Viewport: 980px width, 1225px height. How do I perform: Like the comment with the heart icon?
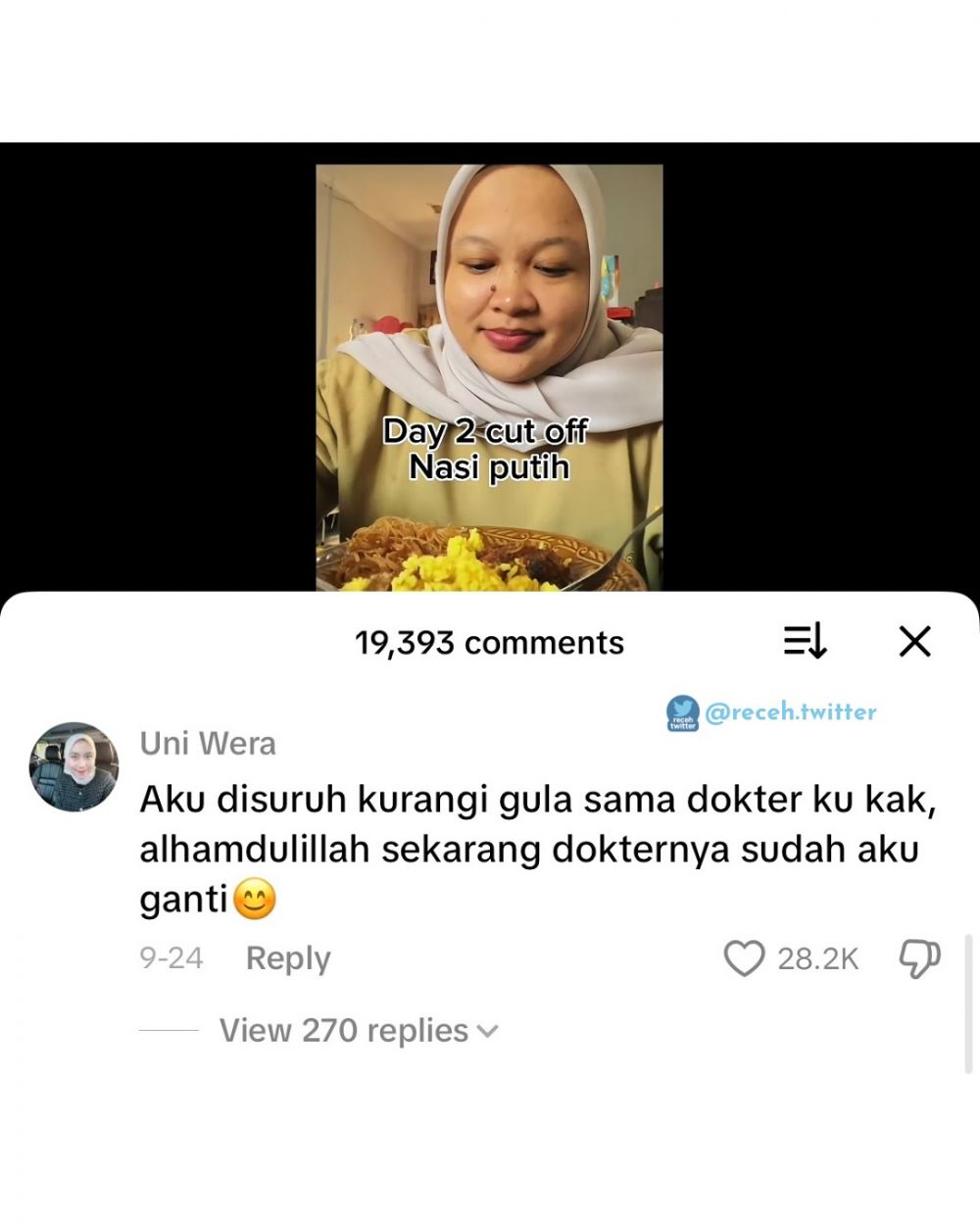coord(744,958)
